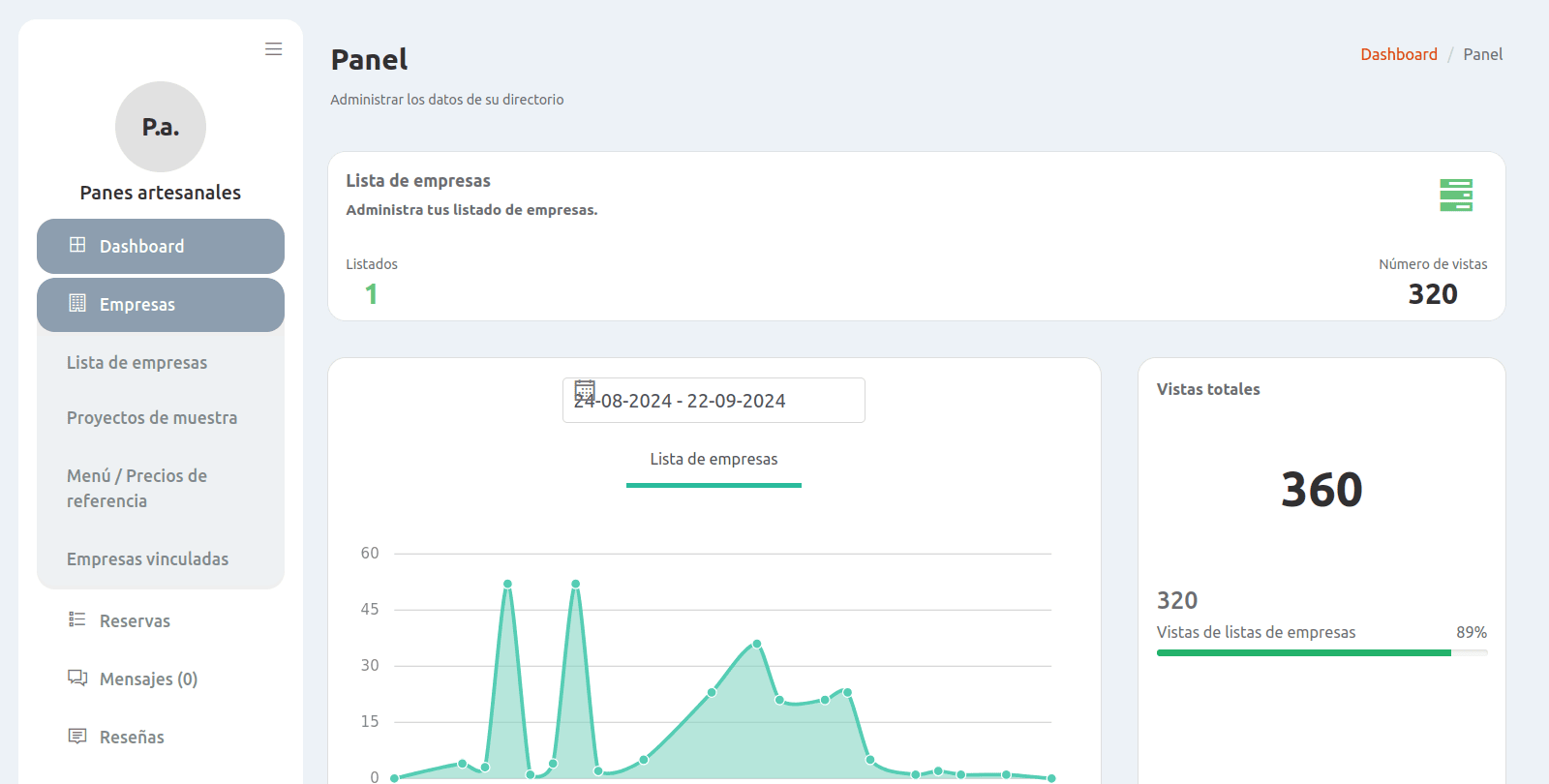The image size is (1549, 784).
Task: Click the Reservas list icon
Action: [77, 619]
